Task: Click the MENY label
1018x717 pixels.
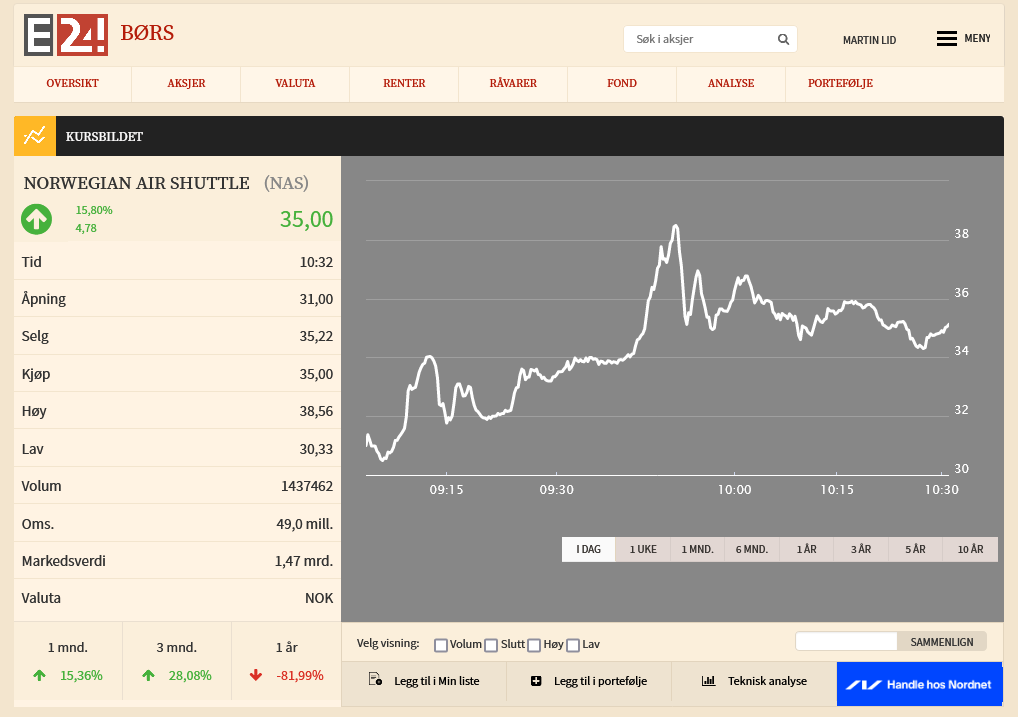Action: pyautogui.click(x=977, y=38)
